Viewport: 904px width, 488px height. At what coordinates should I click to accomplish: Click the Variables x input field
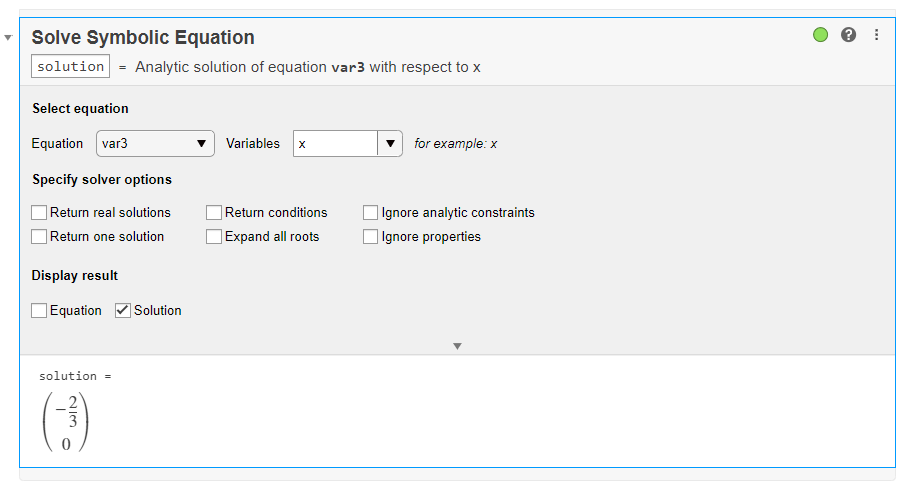(335, 143)
